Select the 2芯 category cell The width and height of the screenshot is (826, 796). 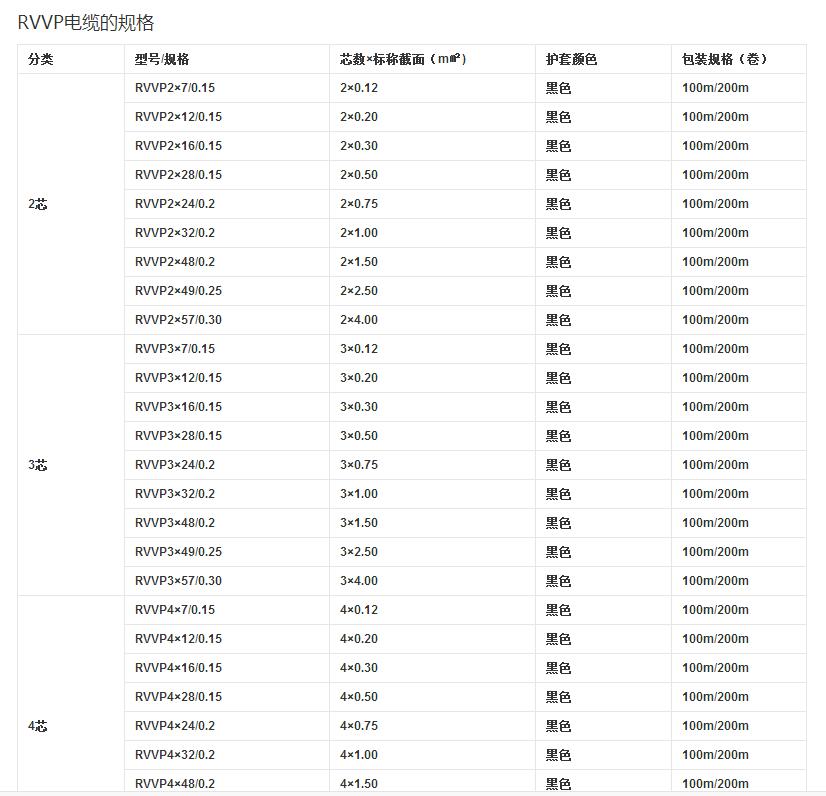pos(38,204)
